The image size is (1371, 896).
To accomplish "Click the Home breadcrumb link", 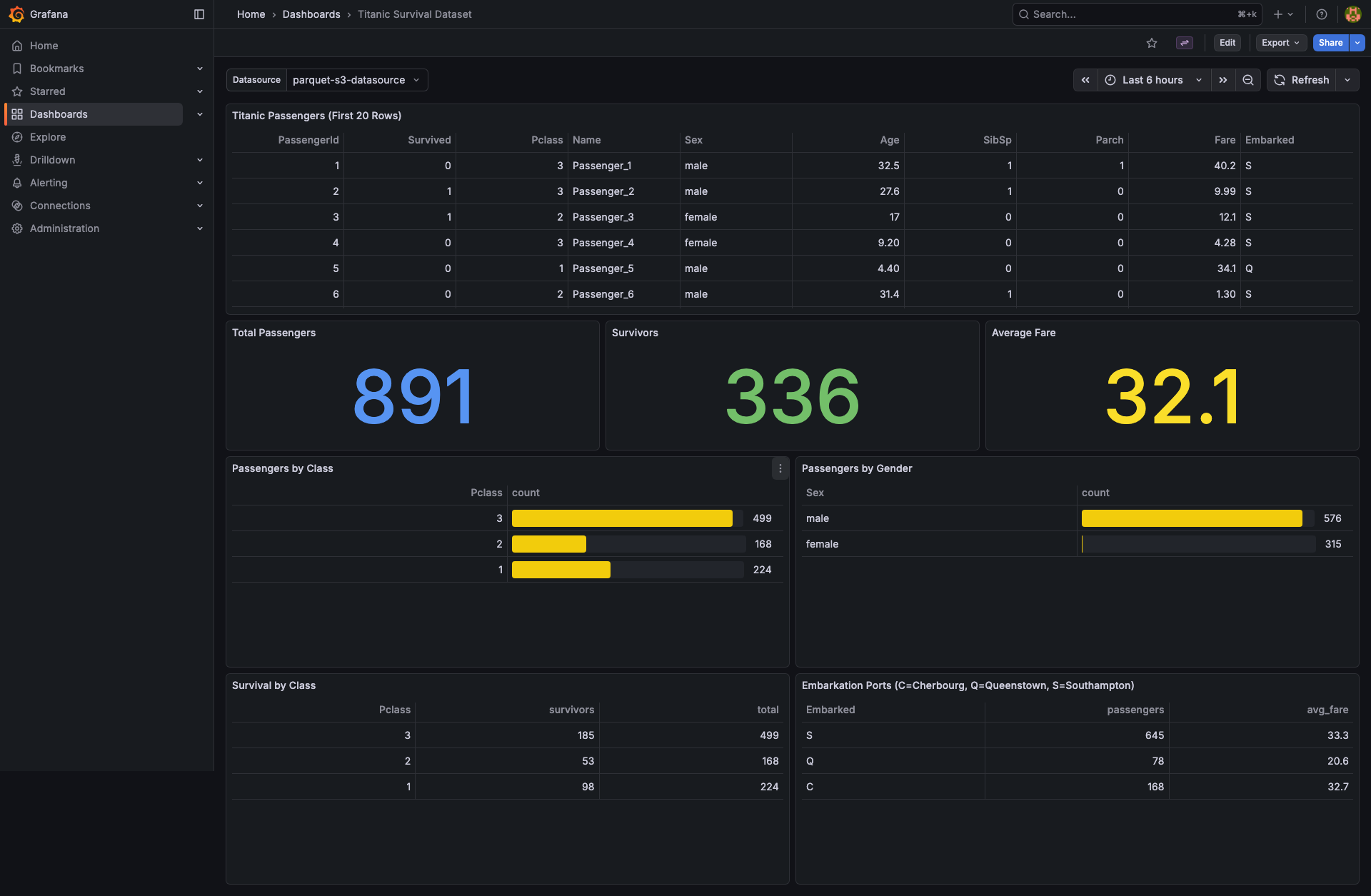I will coord(251,14).
